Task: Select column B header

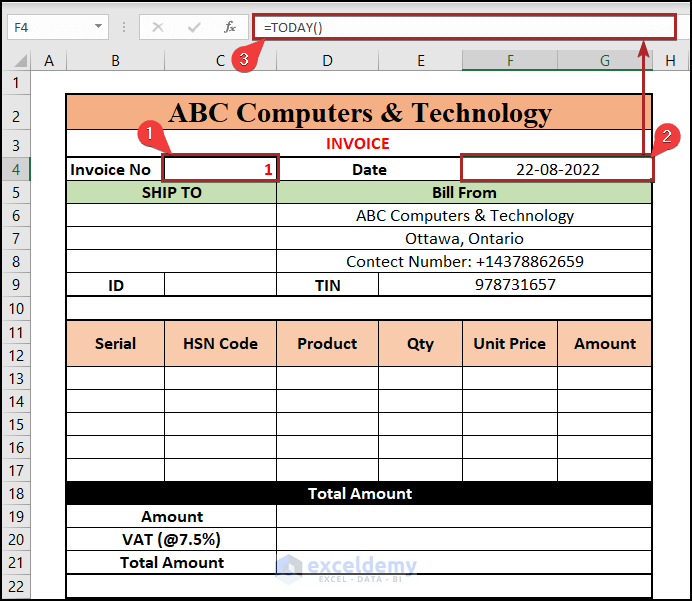Action: pyautogui.click(x=115, y=60)
